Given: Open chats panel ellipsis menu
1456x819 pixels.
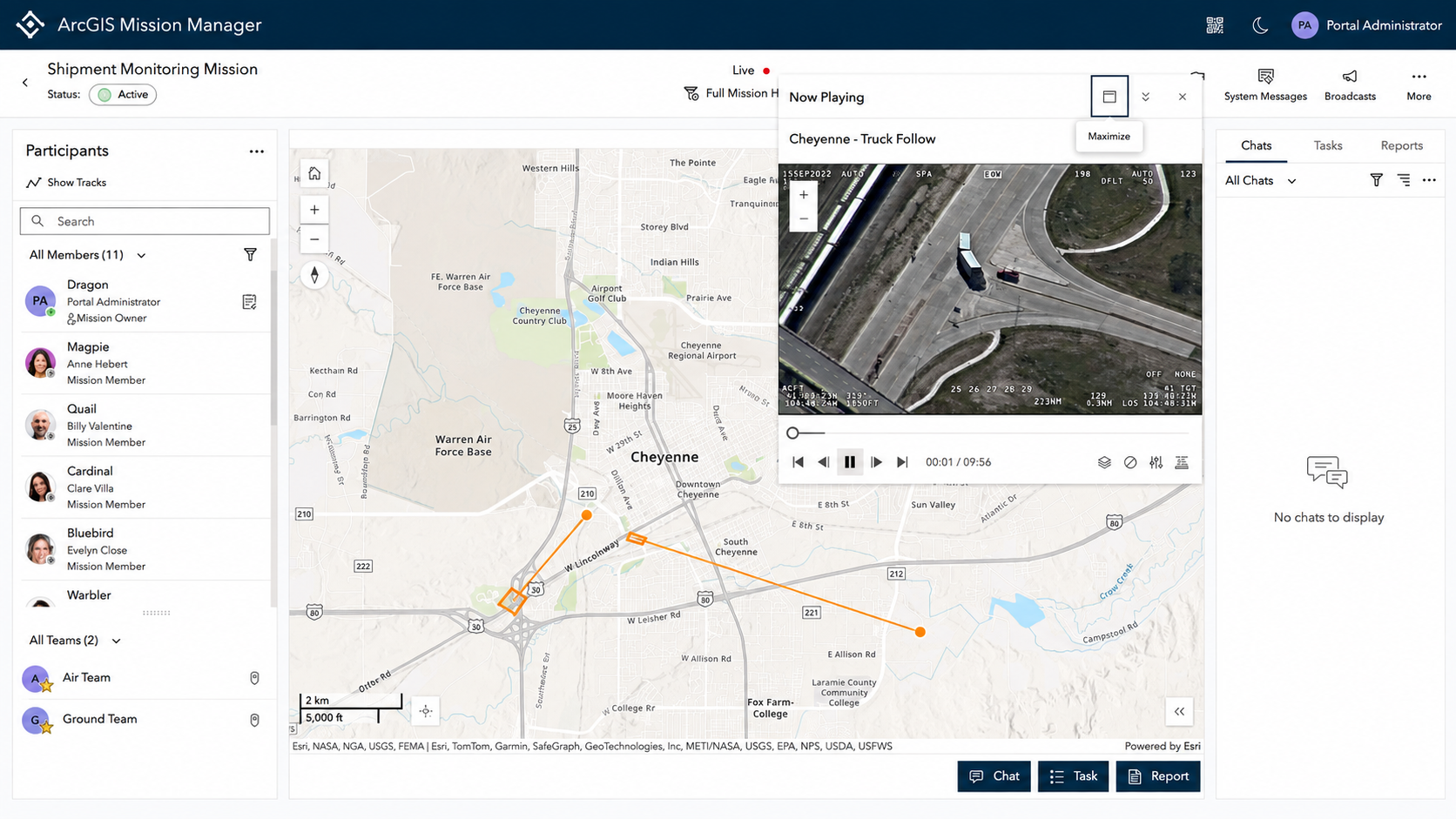Looking at the screenshot, I should [1429, 180].
